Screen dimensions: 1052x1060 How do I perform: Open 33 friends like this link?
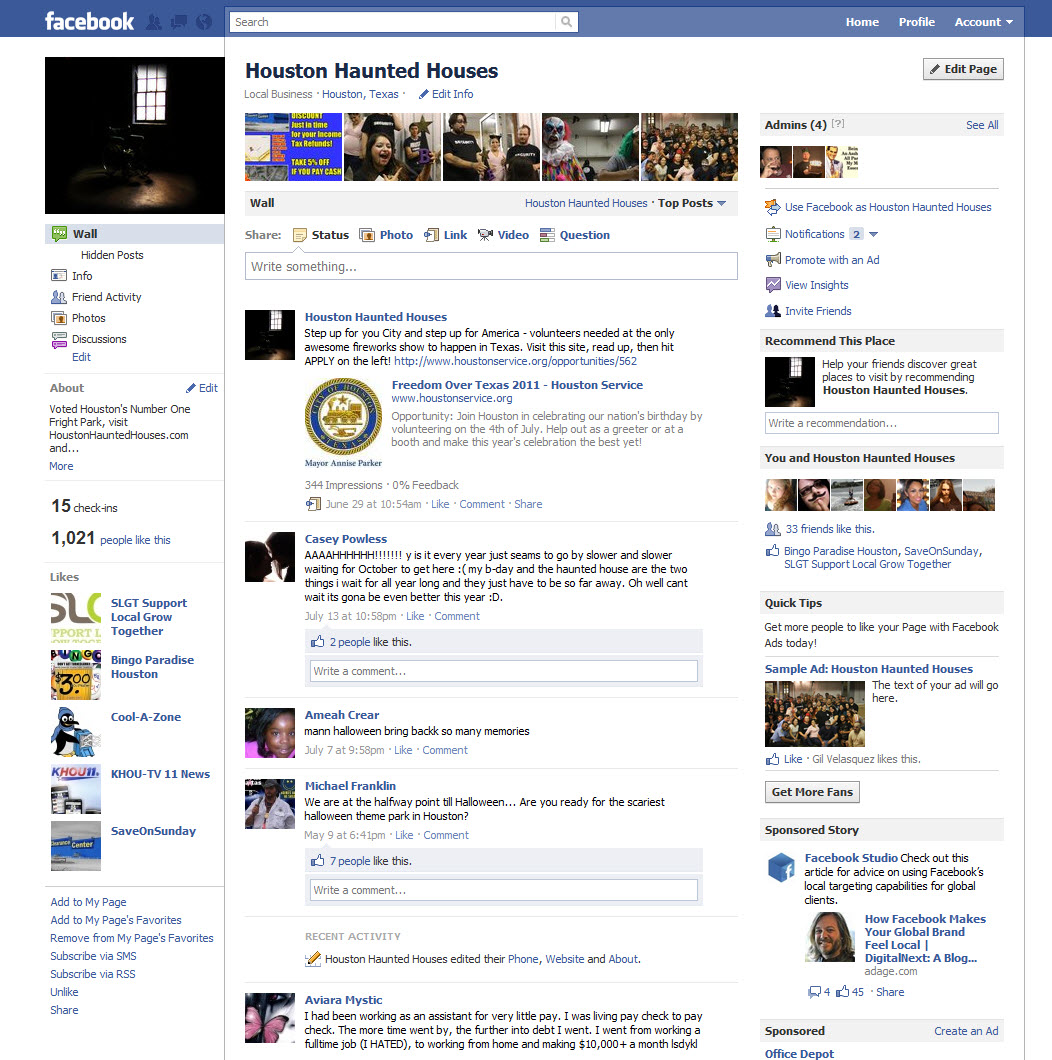[x=830, y=529]
